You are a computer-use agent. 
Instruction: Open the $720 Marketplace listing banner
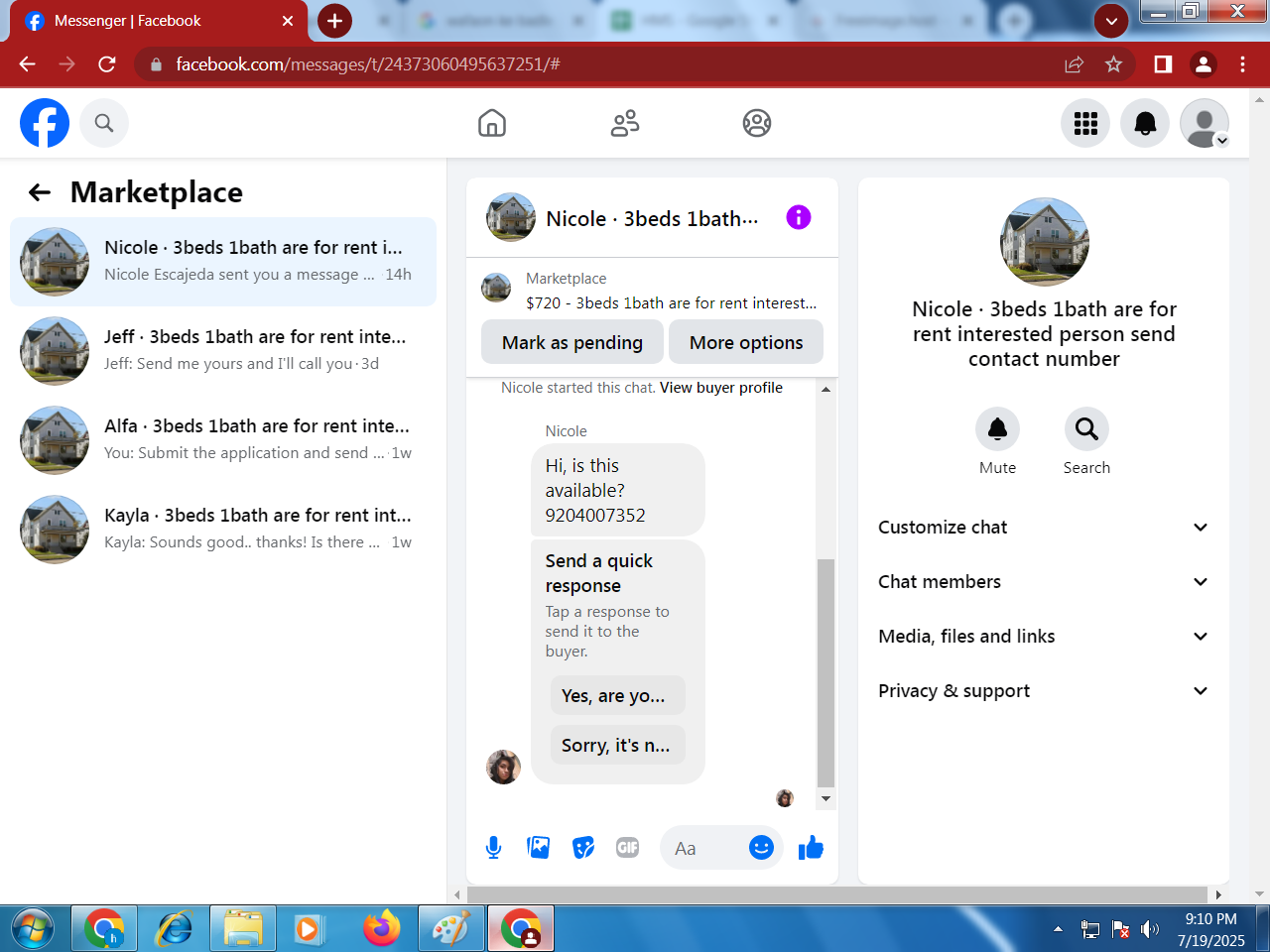(652, 291)
